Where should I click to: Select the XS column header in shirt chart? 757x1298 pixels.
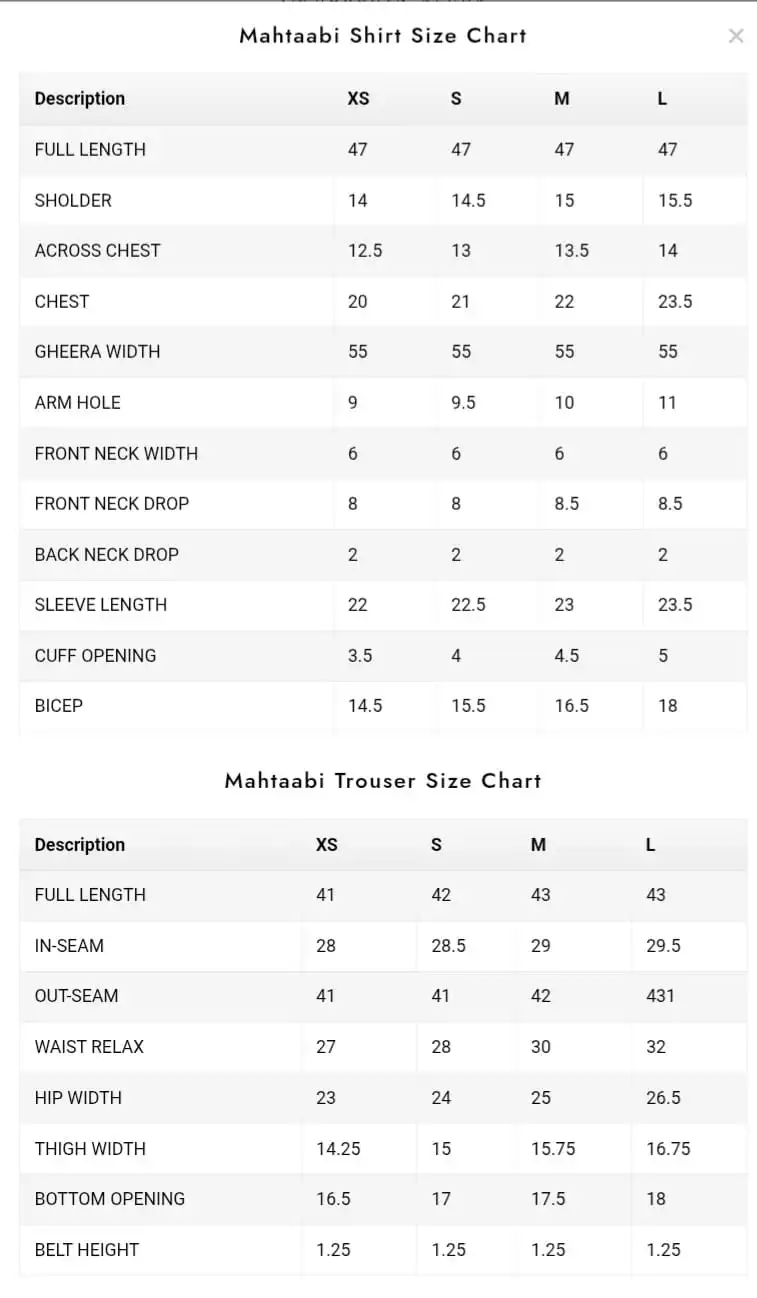click(x=358, y=98)
